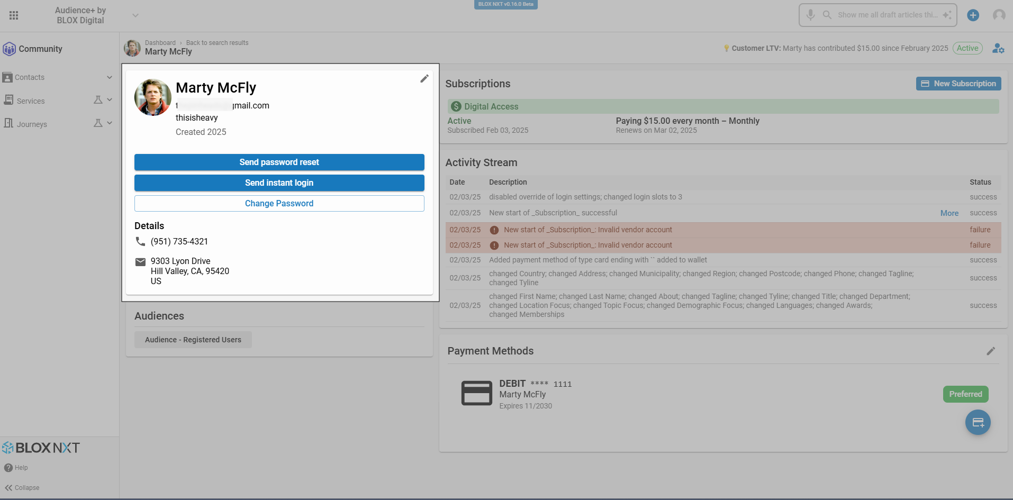The width and height of the screenshot is (1013, 500).
Task: Click the phone icon beside (951) 735-4321
Action: coord(140,241)
